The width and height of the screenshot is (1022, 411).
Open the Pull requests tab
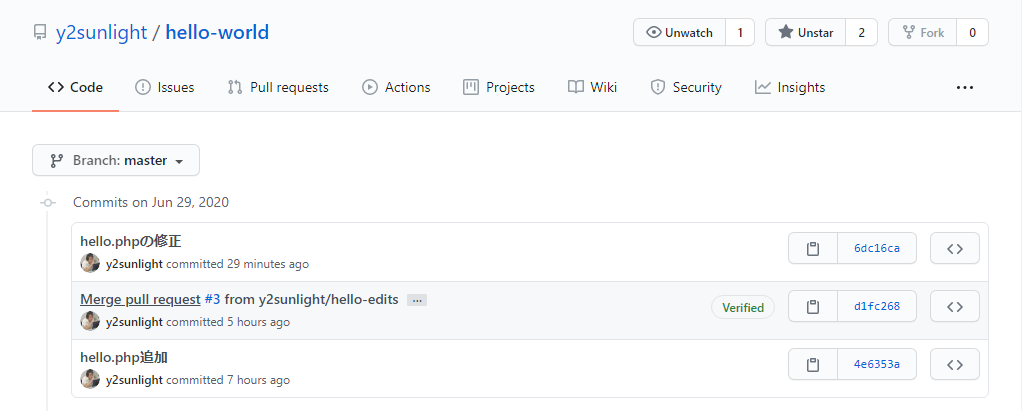(278, 88)
